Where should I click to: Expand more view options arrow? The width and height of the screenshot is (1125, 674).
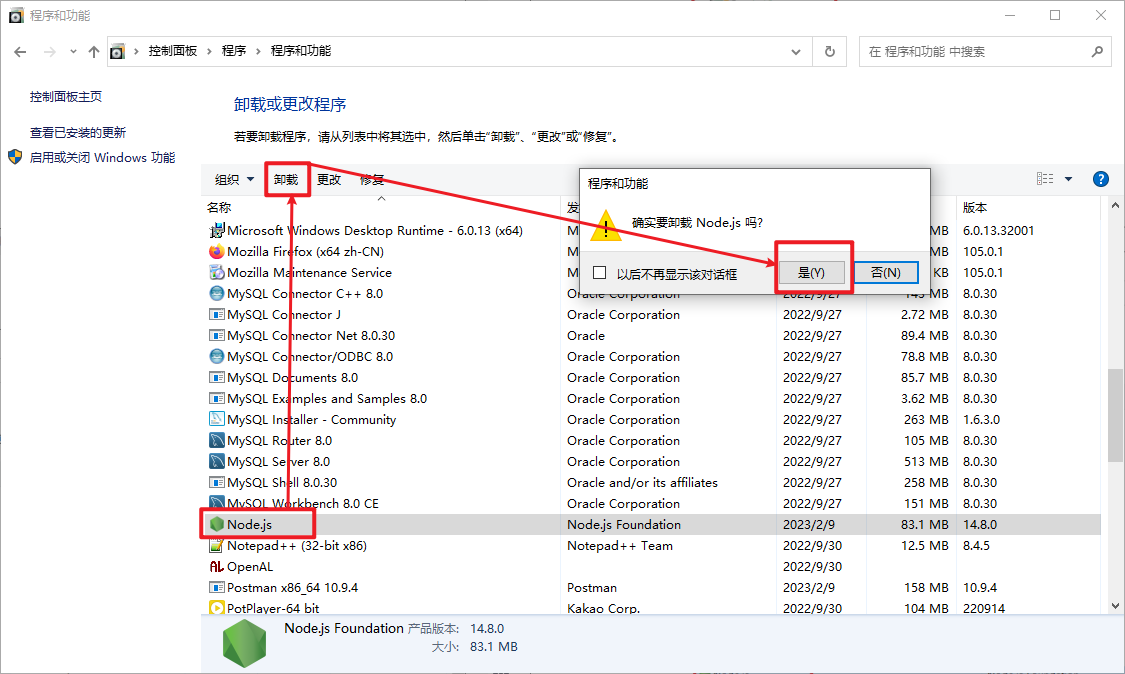tap(1068, 179)
